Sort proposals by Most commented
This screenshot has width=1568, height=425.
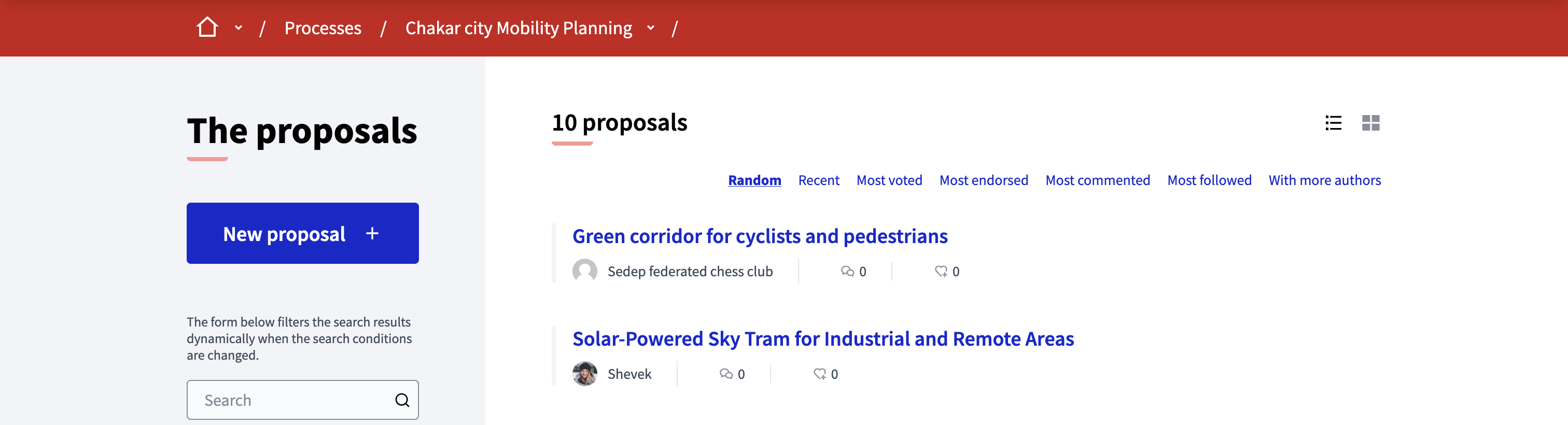pyautogui.click(x=1098, y=180)
